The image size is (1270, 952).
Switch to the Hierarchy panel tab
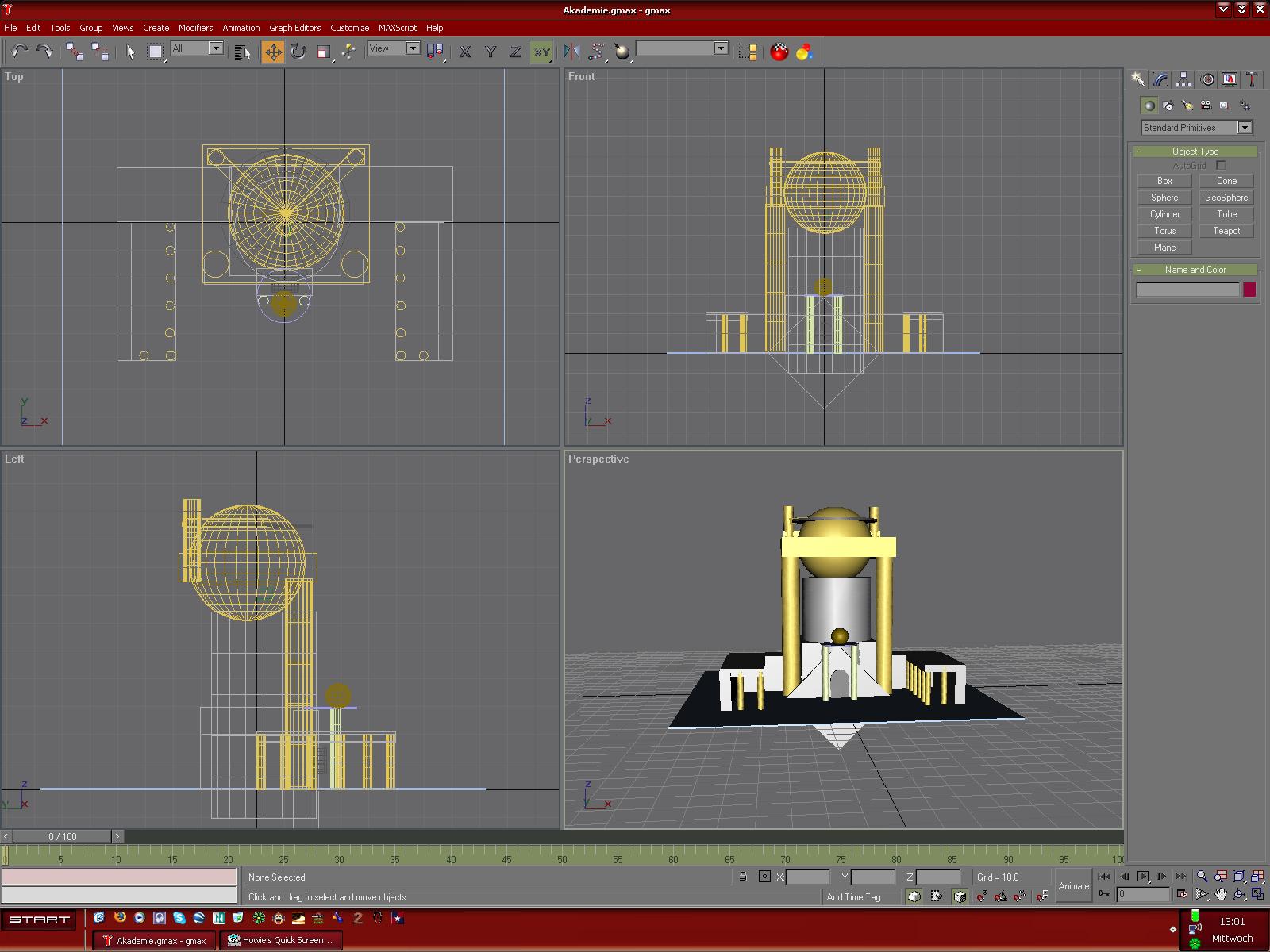click(1183, 79)
